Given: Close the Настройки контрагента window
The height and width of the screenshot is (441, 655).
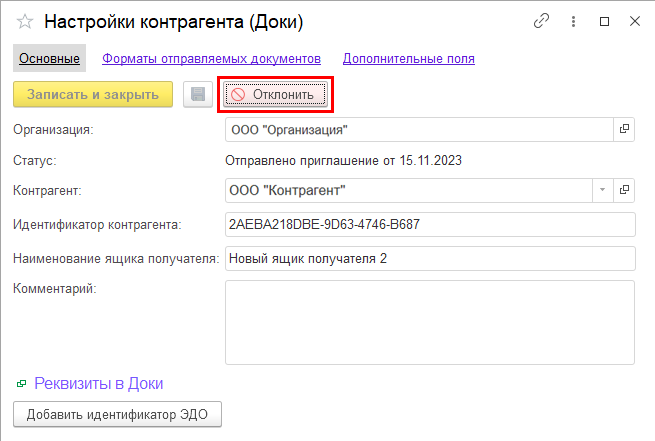Looking at the screenshot, I should [635, 21].
